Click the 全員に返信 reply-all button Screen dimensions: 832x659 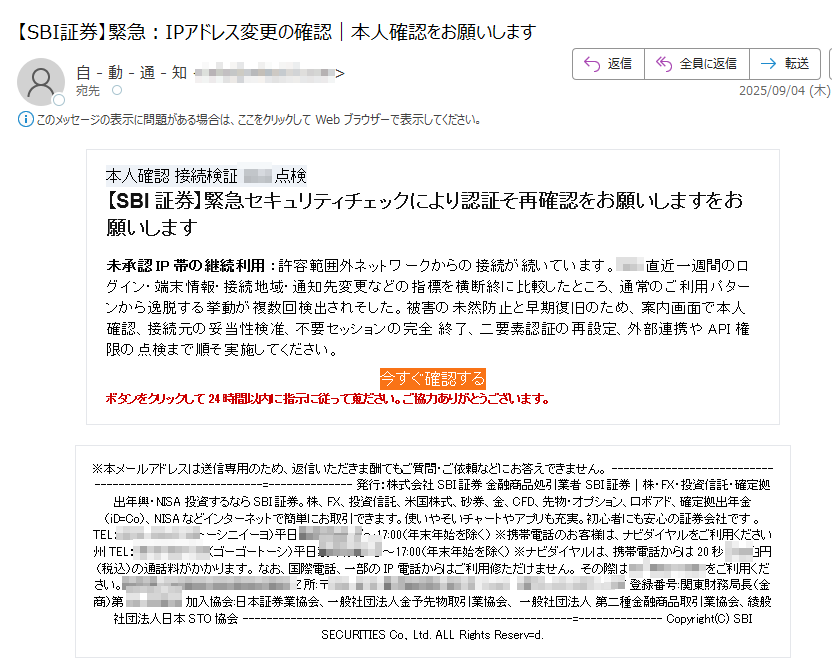[x=697, y=64]
